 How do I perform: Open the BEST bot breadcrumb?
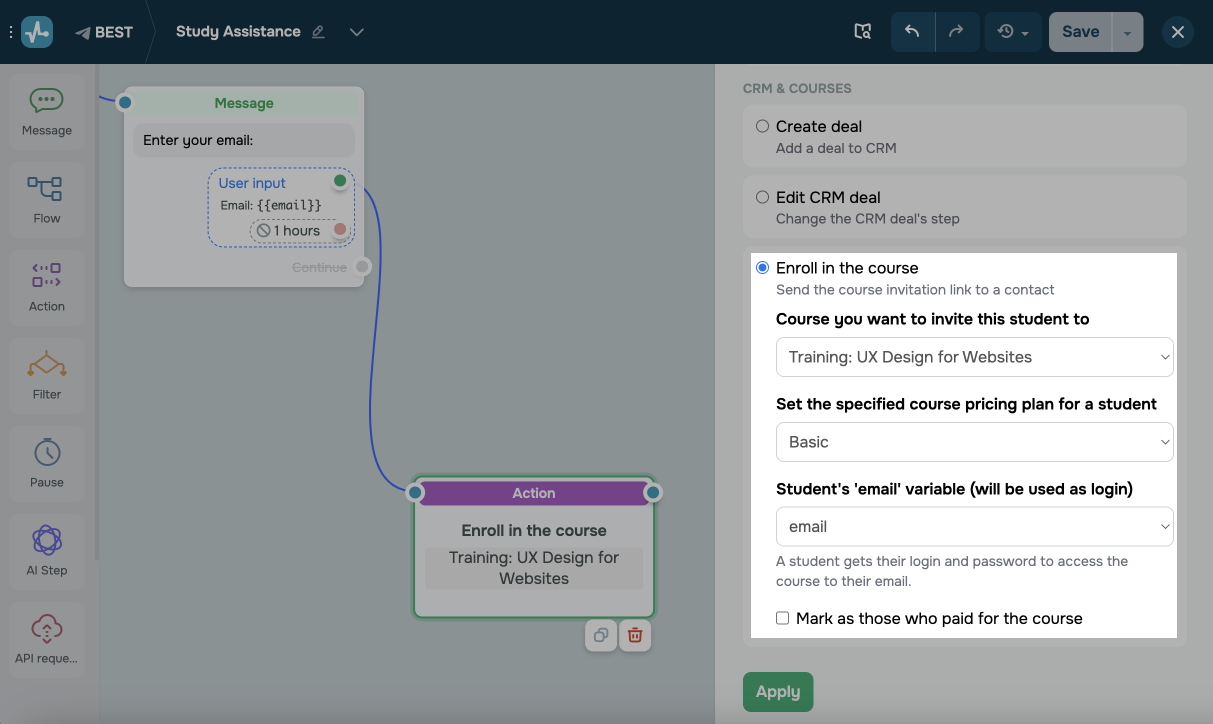[104, 32]
